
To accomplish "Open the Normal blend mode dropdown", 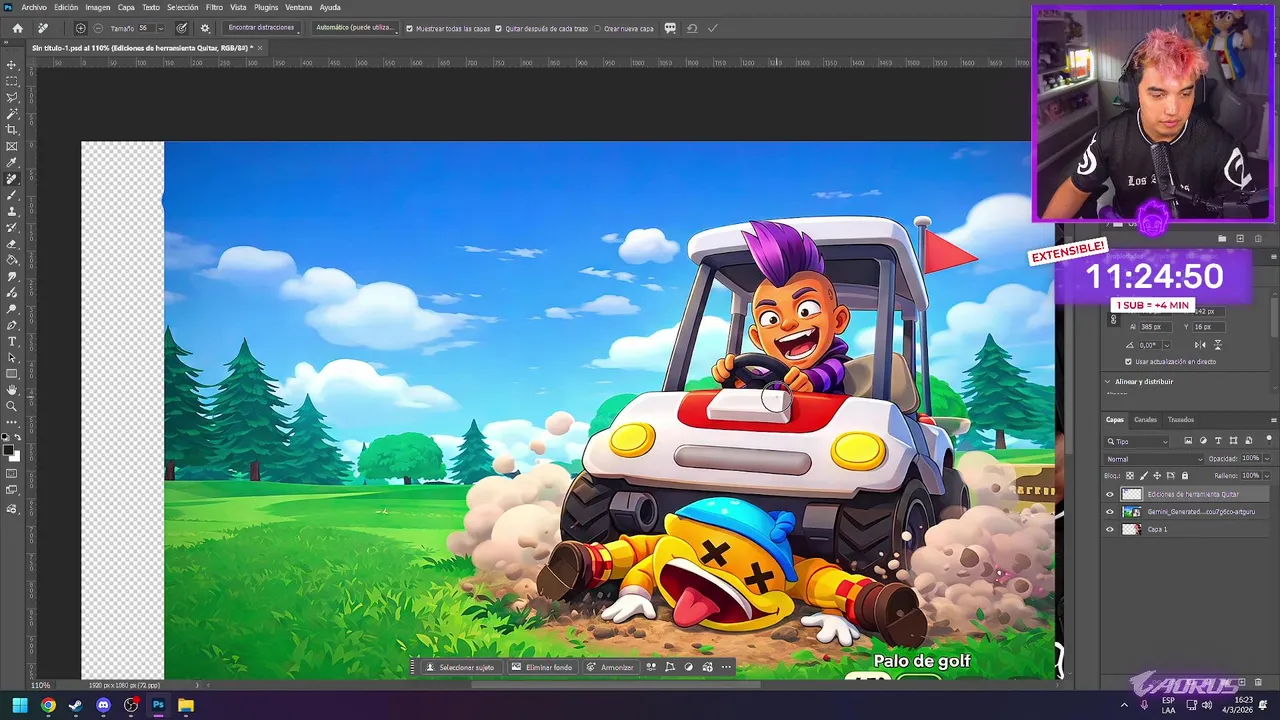I will pos(1154,459).
